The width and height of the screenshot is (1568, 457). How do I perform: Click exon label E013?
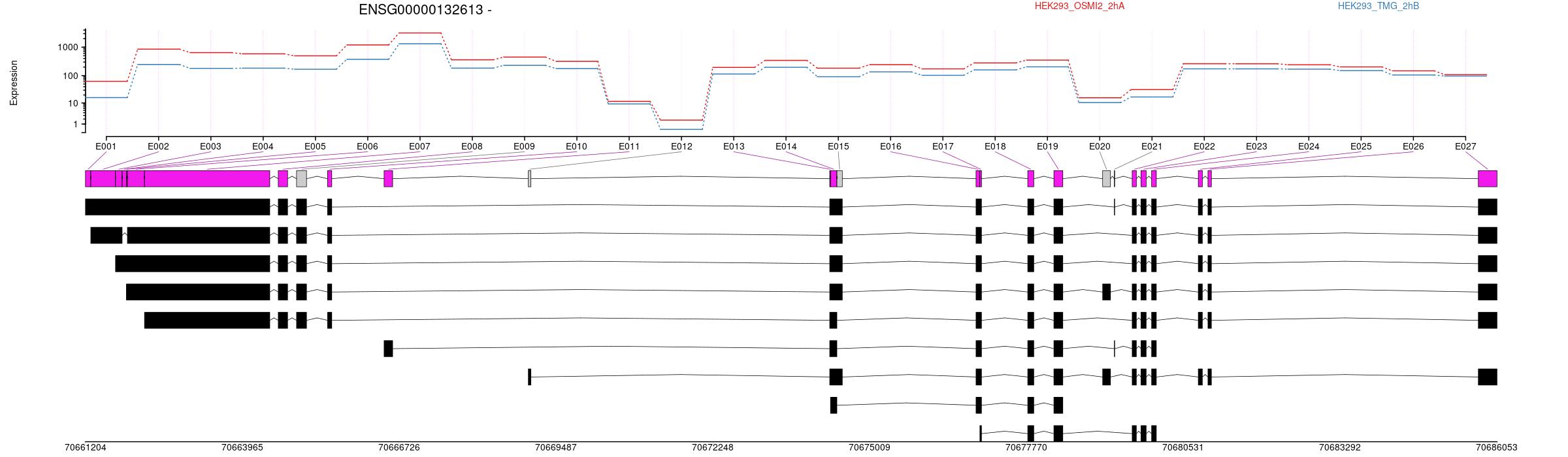point(734,146)
